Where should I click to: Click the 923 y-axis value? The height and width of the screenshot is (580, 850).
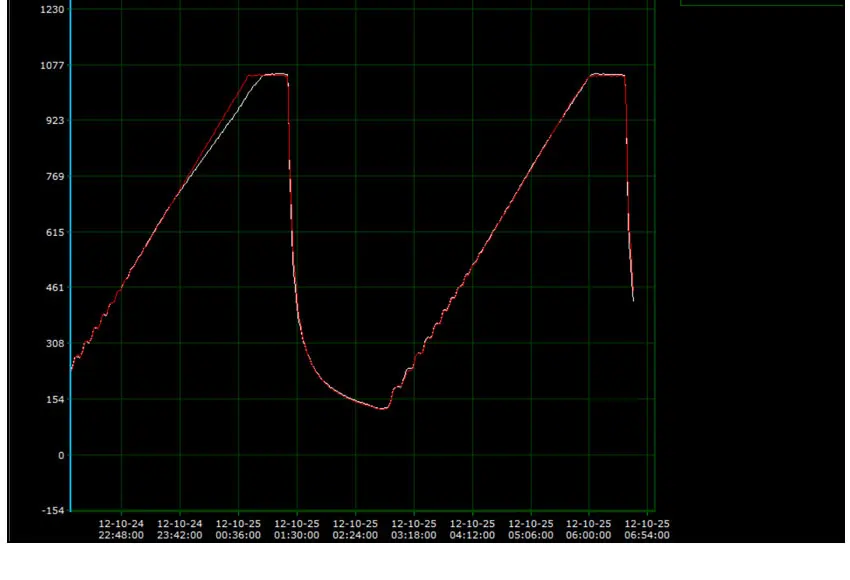point(55,120)
